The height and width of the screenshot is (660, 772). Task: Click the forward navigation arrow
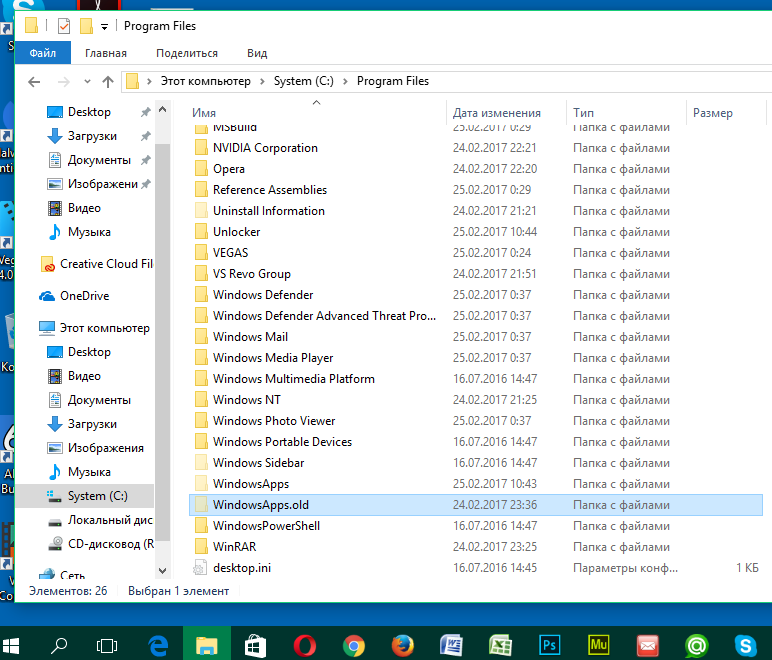tap(64, 82)
